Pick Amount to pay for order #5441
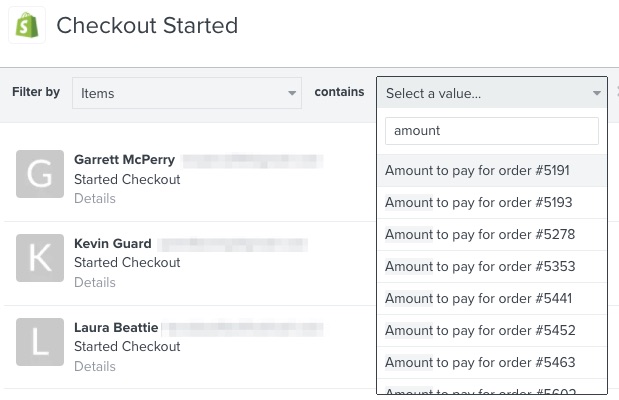 (477, 298)
